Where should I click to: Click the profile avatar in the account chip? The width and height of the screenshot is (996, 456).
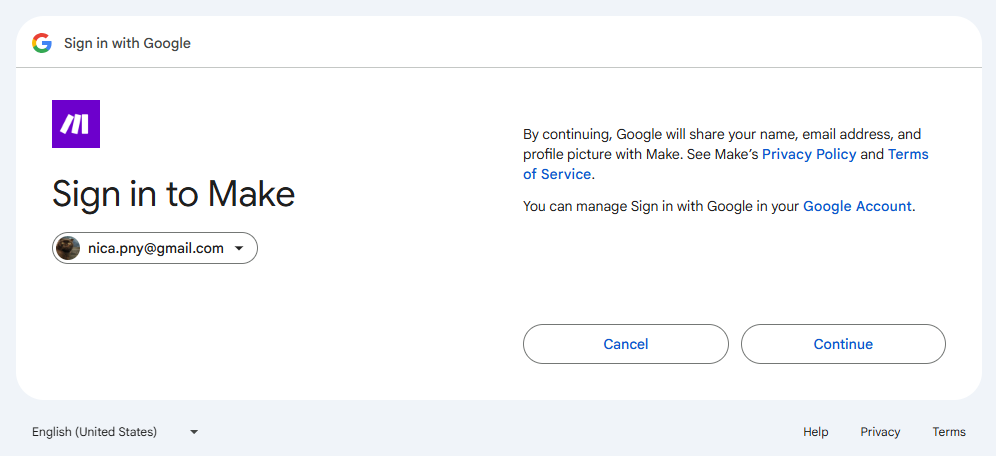click(x=68, y=248)
